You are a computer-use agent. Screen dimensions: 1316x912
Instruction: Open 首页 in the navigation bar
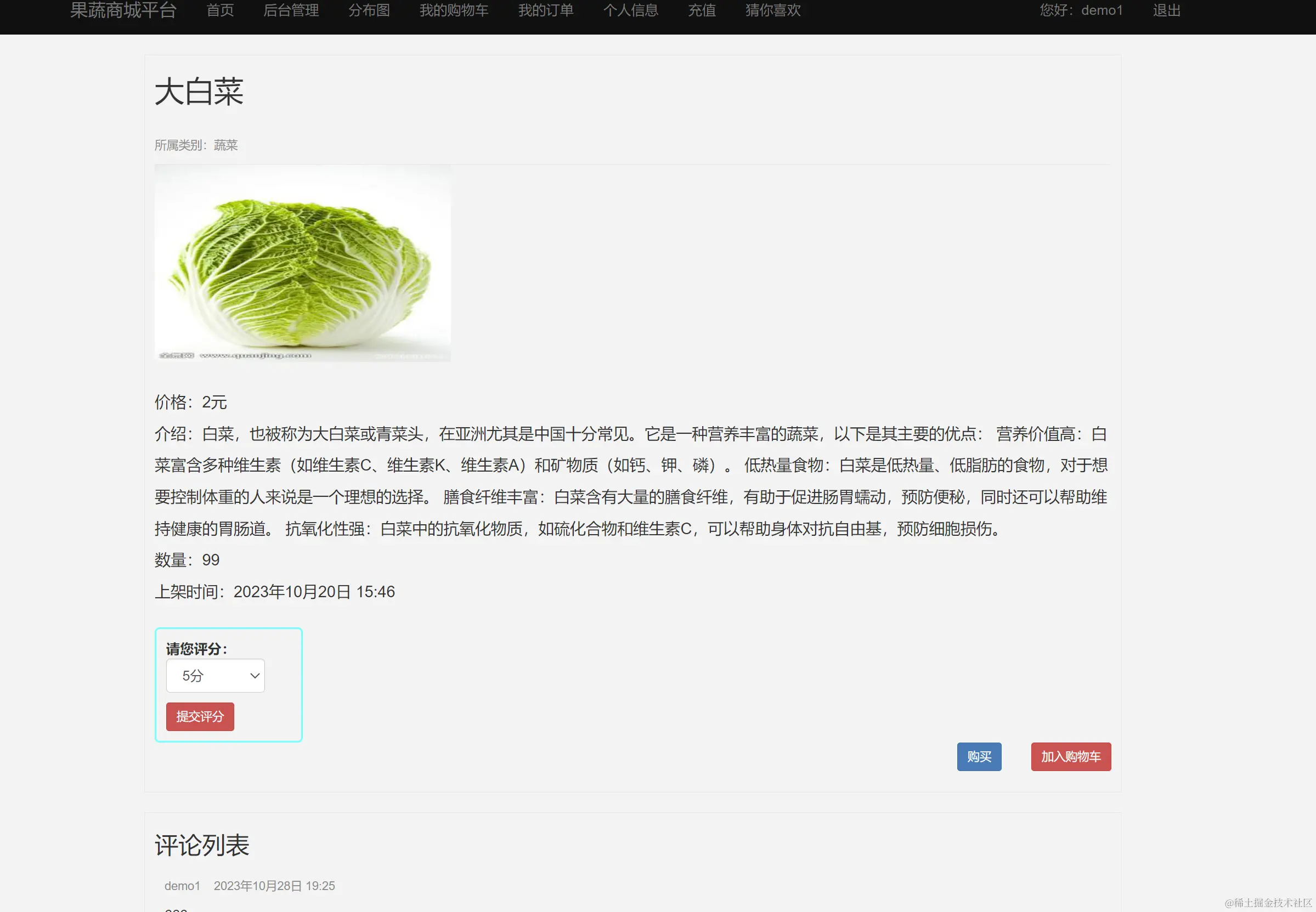(x=220, y=10)
